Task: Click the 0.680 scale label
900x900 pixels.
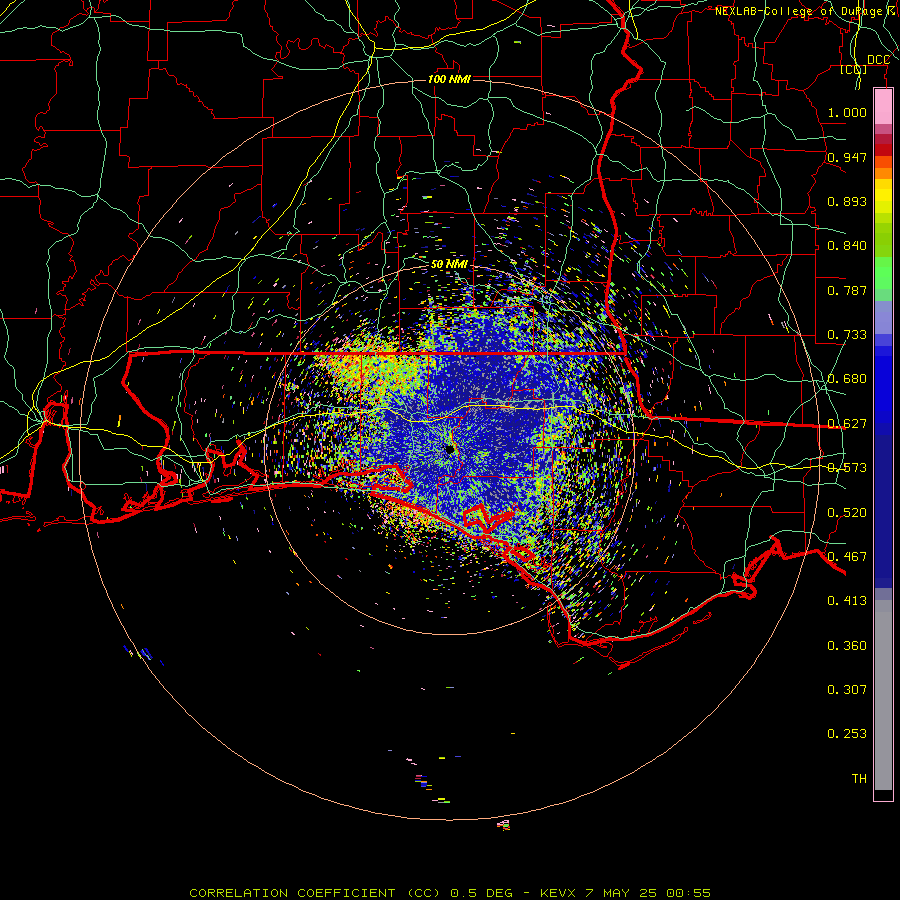Action: click(847, 379)
